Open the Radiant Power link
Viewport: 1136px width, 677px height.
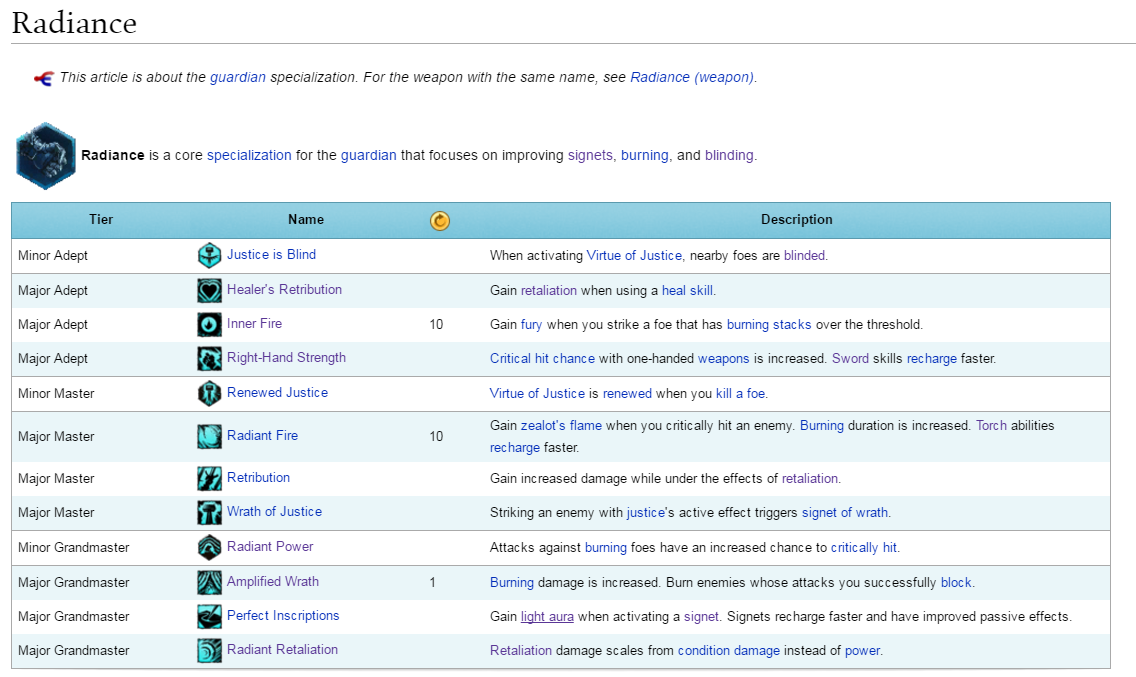270,546
